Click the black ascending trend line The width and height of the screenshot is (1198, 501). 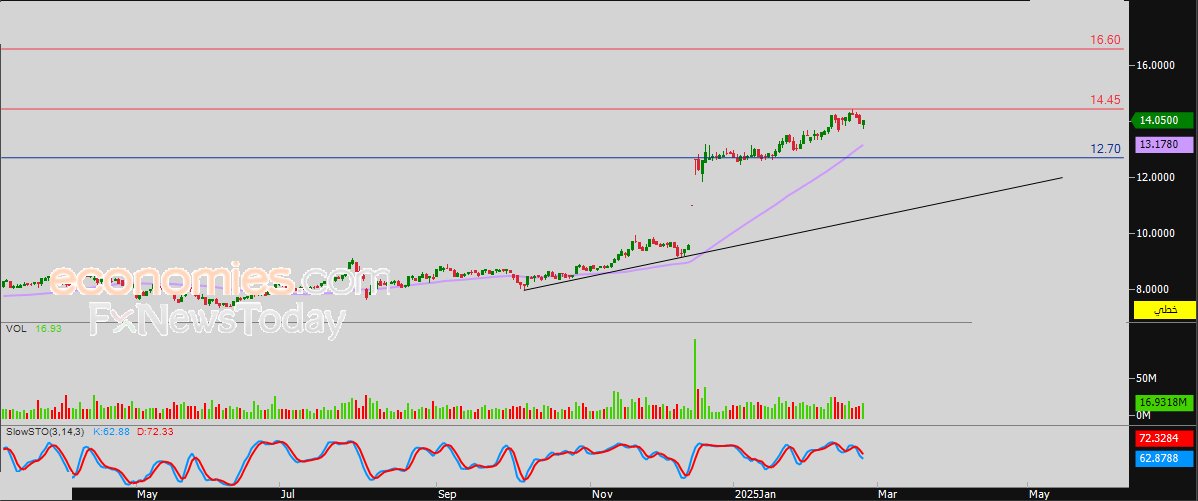click(792, 233)
